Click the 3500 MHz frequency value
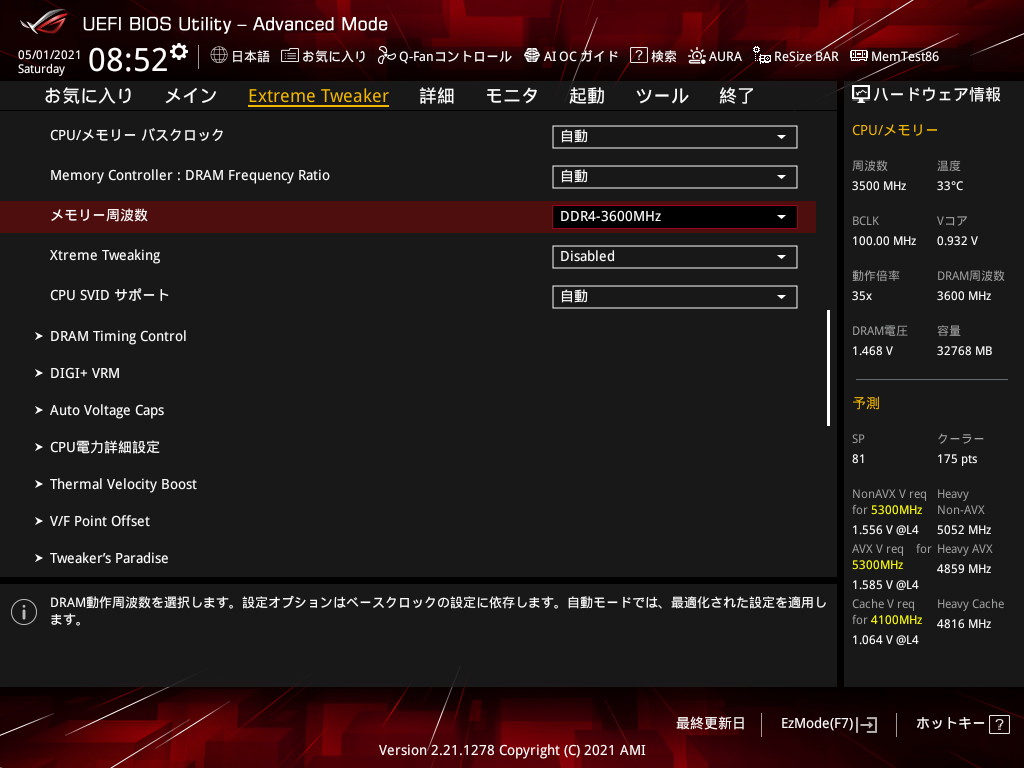 pyautogui.click(x=879, y=186)
